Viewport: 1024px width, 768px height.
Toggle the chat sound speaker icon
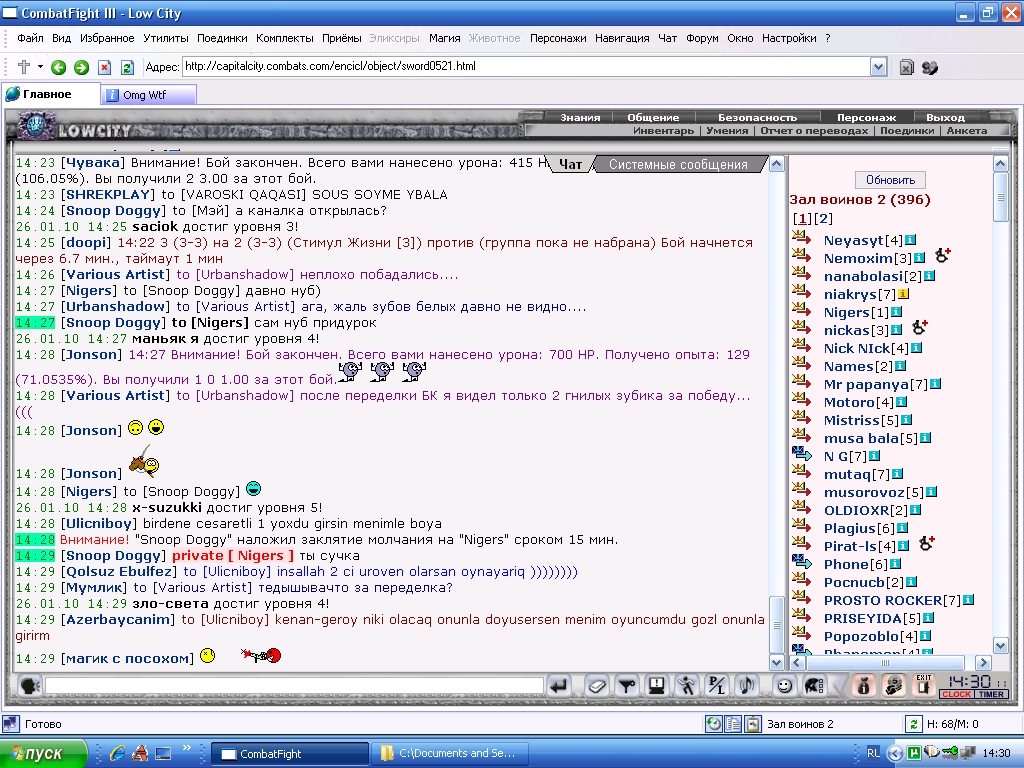coord(747,686)
